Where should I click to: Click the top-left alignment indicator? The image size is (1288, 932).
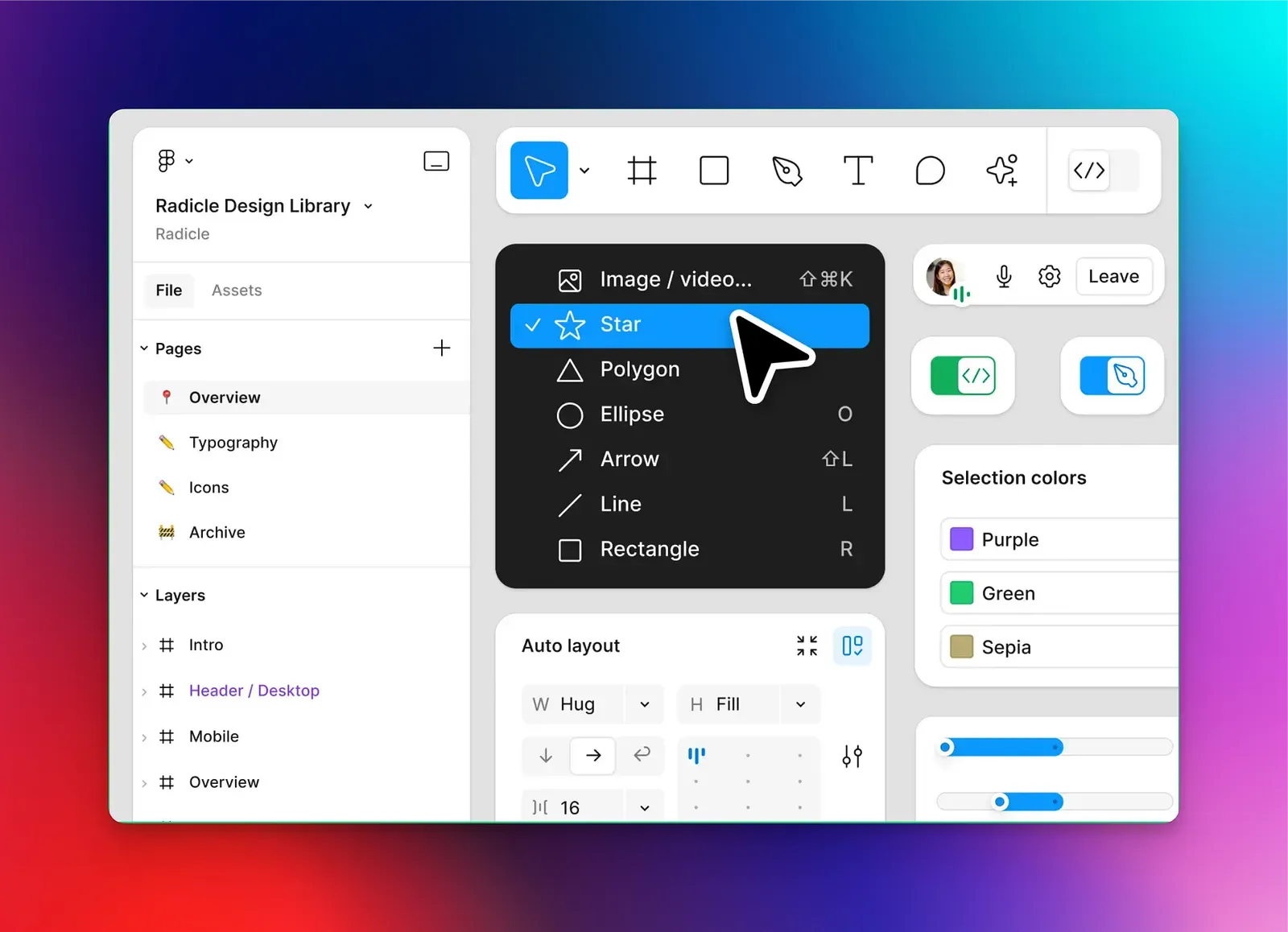tap(696, 755)
